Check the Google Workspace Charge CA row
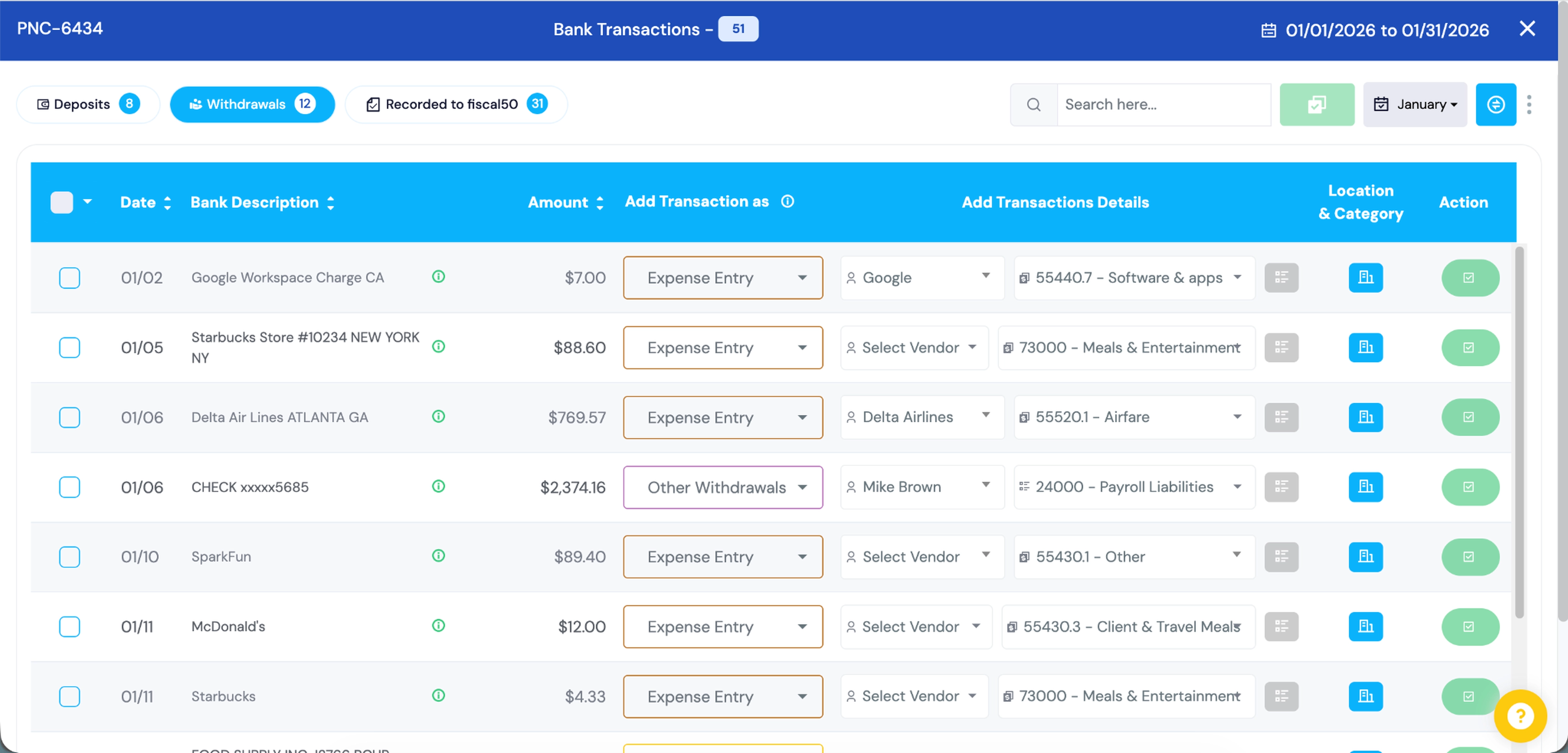This screenshot has width=1568, height=753. tap(69, 278)
